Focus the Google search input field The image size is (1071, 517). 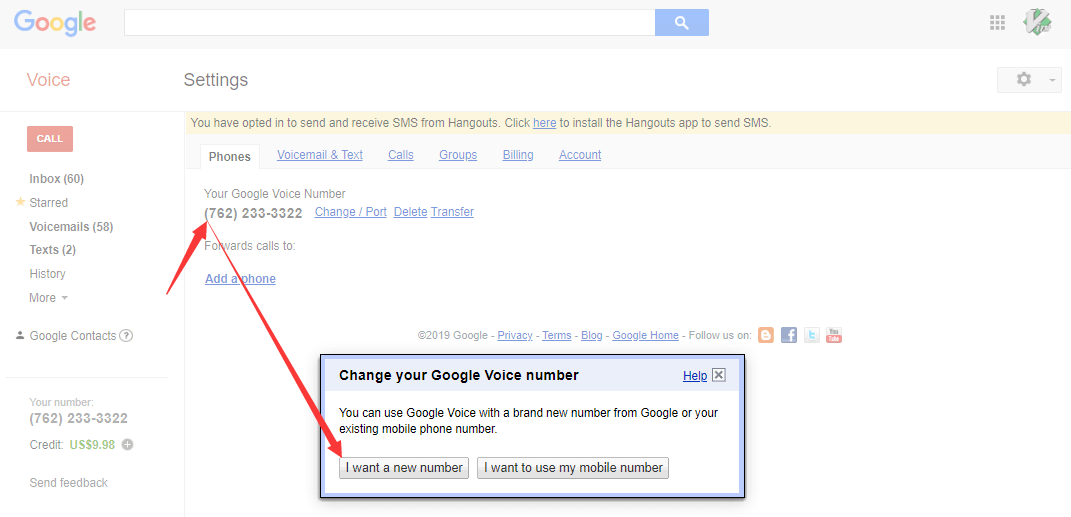[389, 23]
